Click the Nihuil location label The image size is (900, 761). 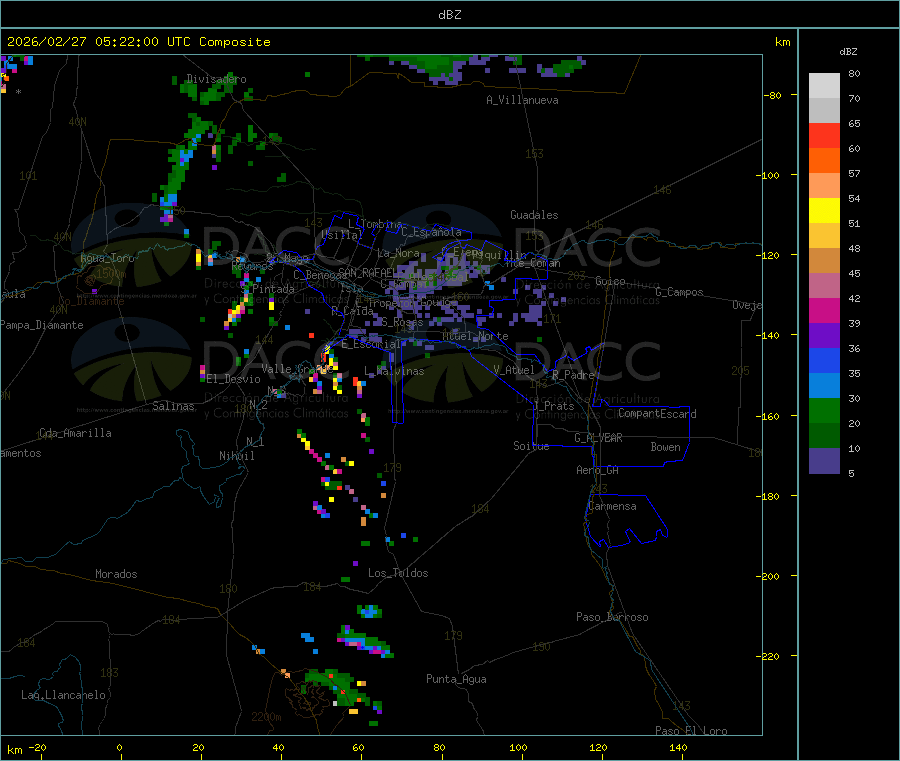point(236,456)
